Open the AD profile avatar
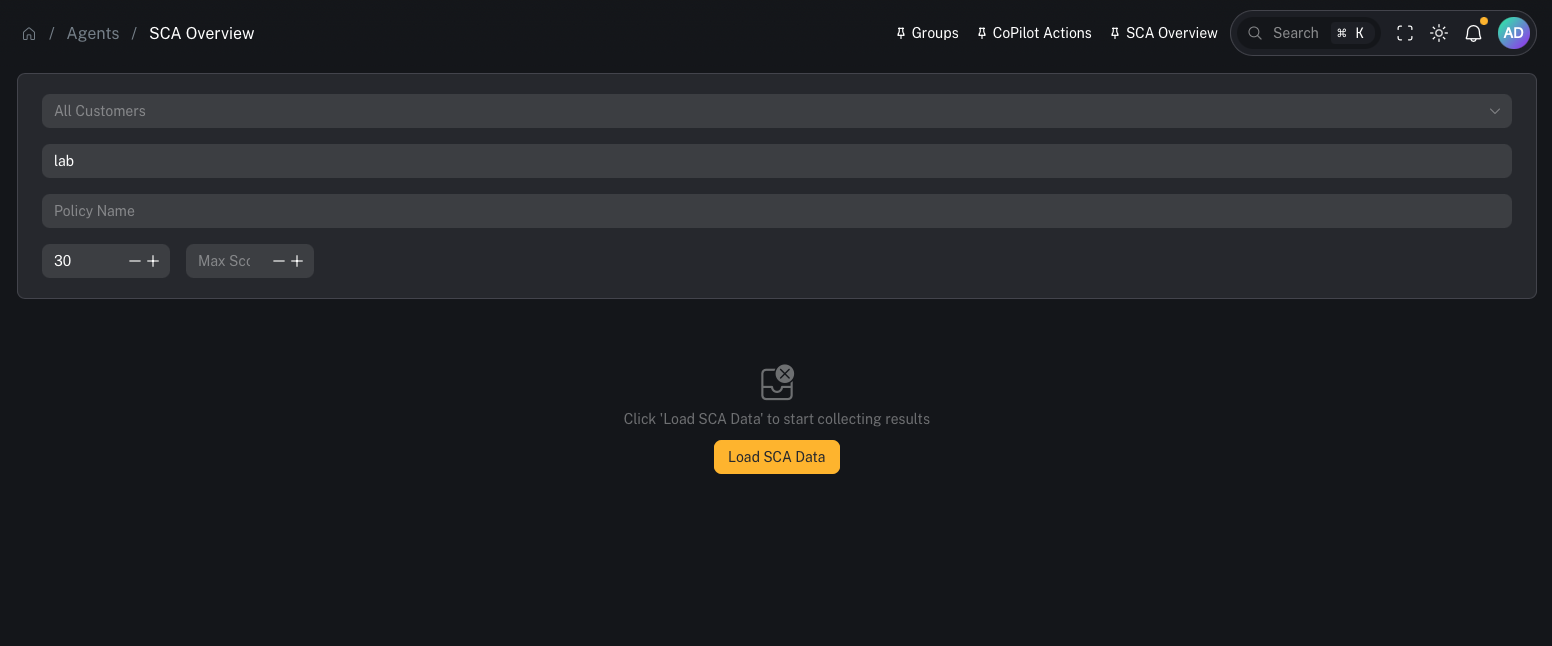Screen dimensions: 1552x646 [x=1514, y=33]
